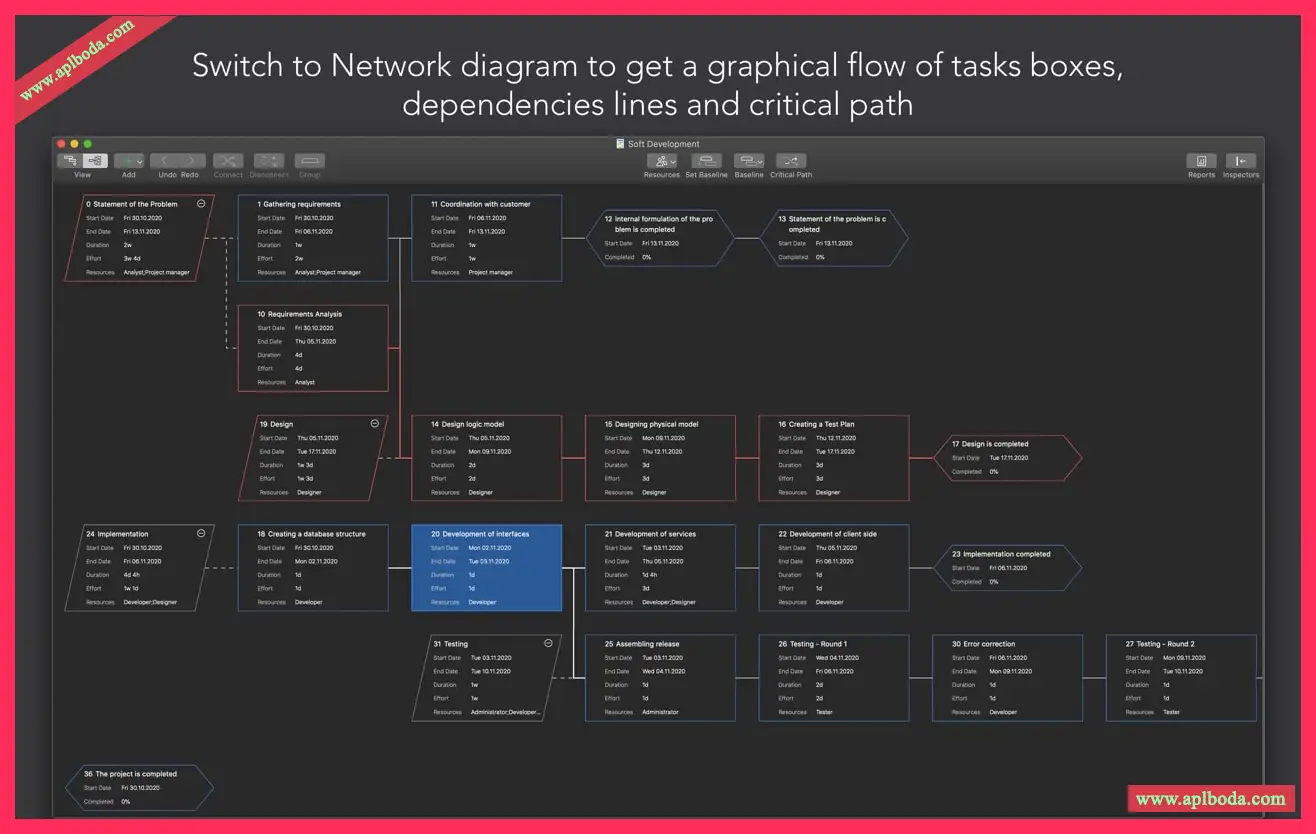Select the Network diagram view icon
This screenshot has height=834, width=1316.
click(95, 161)
